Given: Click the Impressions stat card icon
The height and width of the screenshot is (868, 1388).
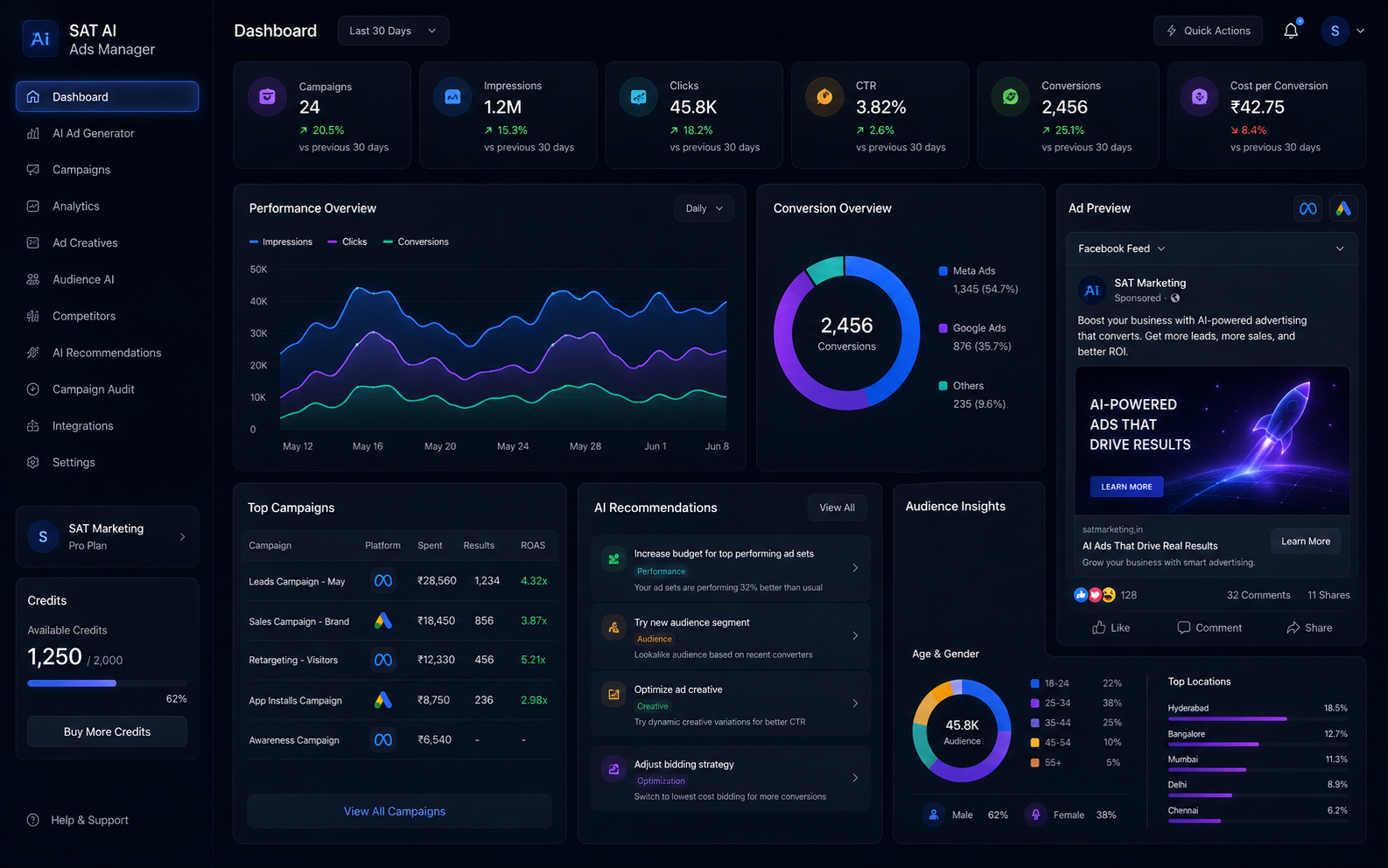Looking at the screenshot, I should tap(452, 97).
